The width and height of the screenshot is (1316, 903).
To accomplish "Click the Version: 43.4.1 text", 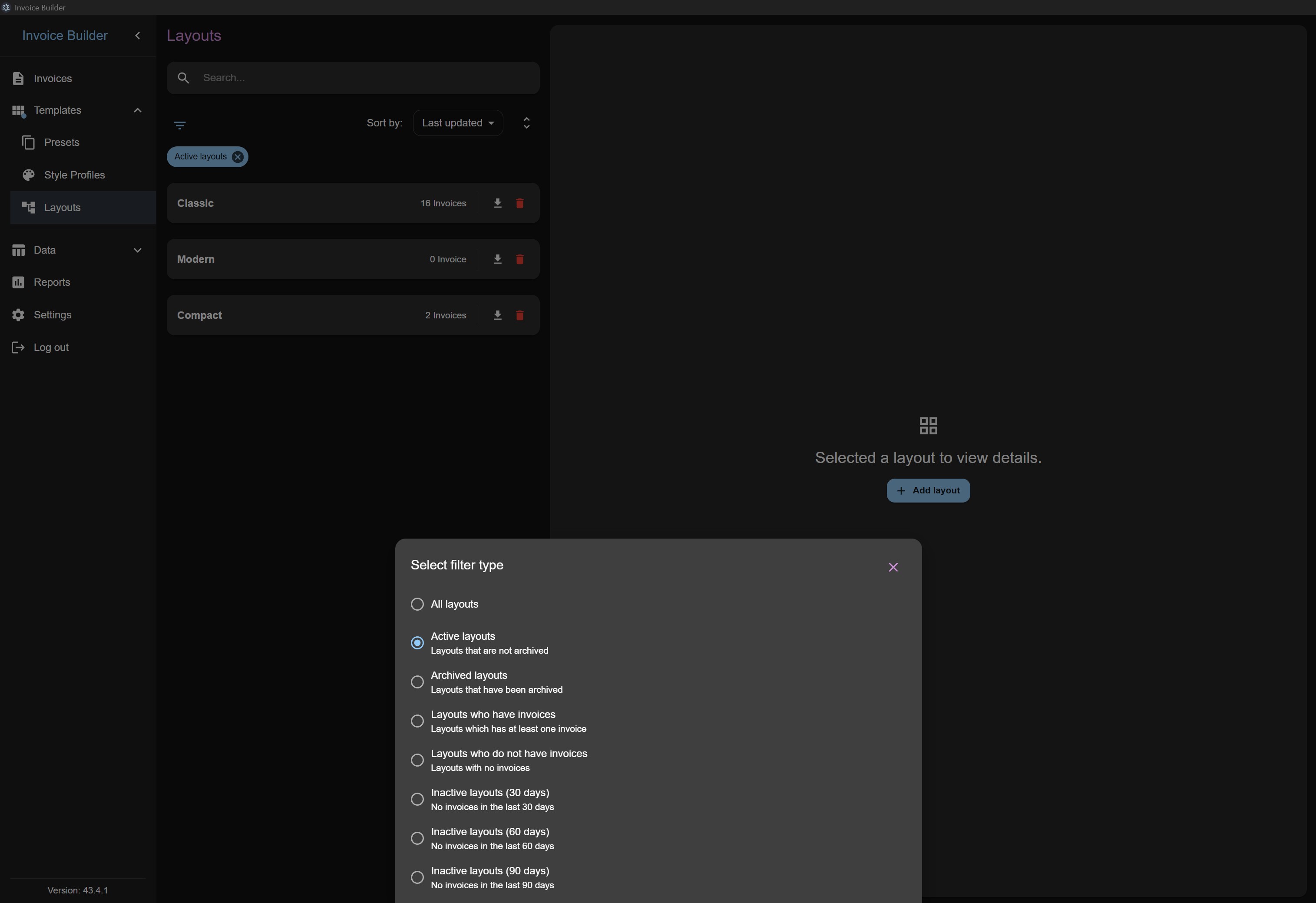I will pos(78,890).
